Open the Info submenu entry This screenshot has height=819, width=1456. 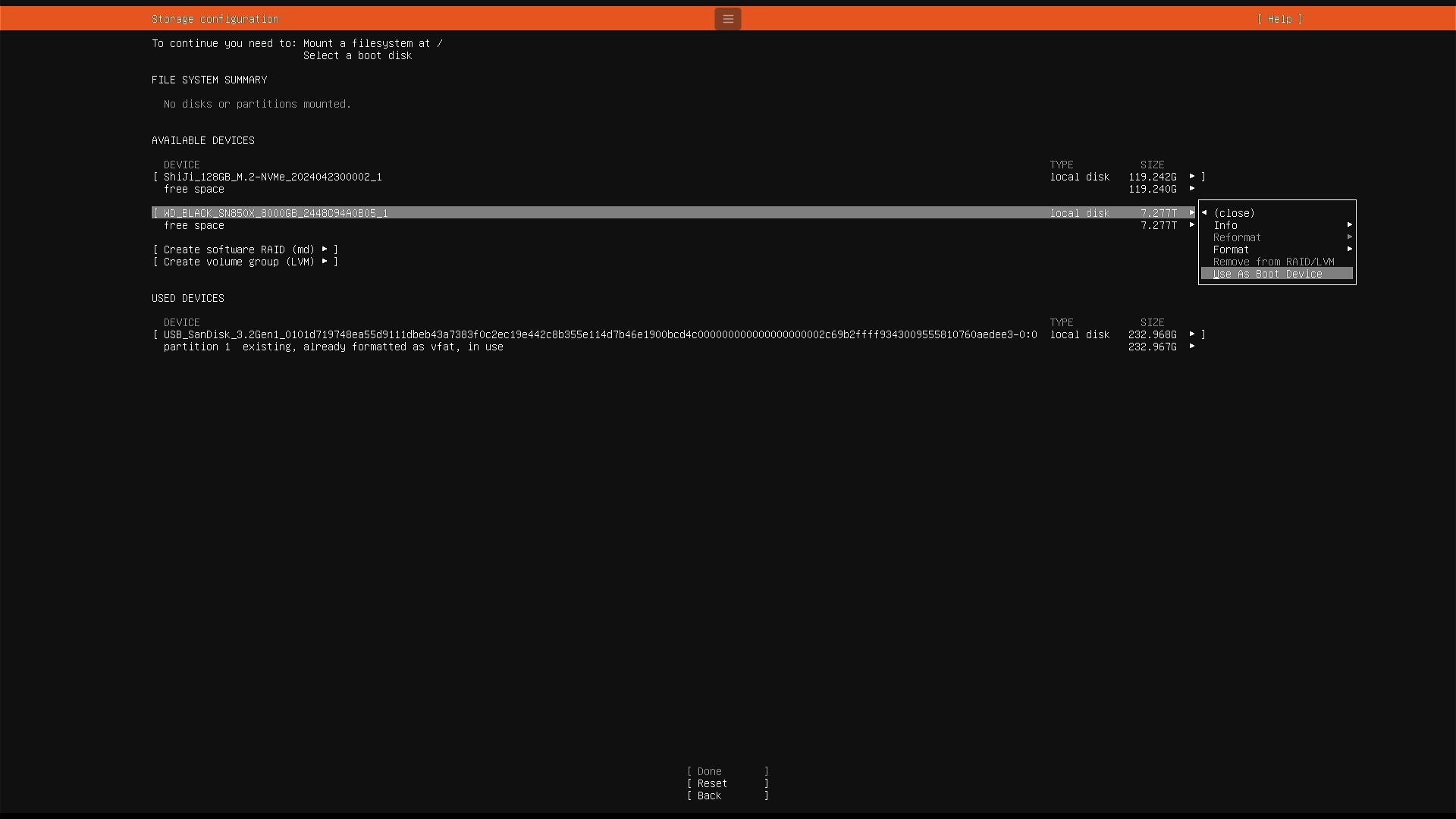1225,225
